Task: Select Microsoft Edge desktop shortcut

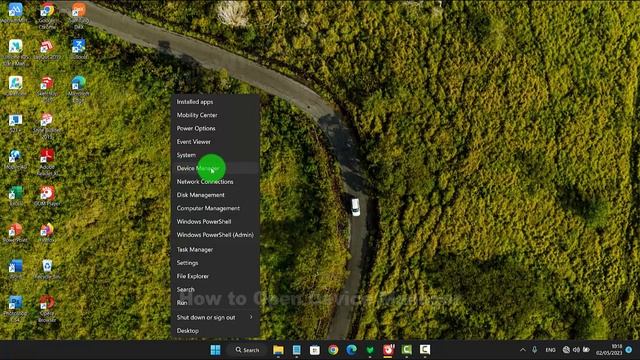Action: 78,90
